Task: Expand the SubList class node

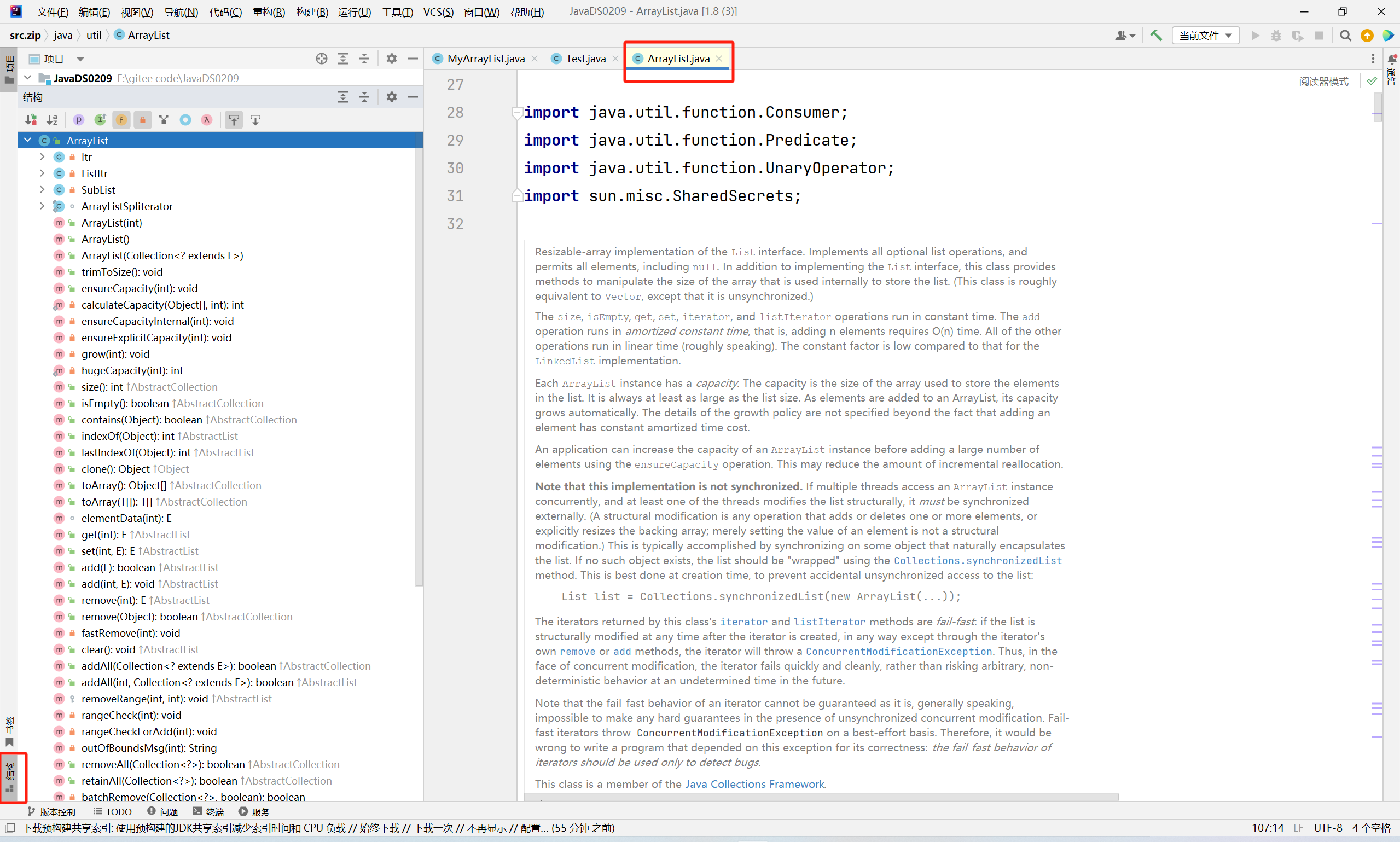Action: [x=42, y=189]
